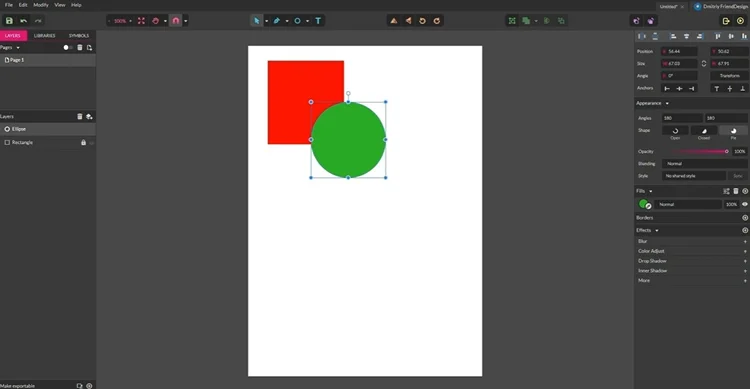Collapse the Appearance section

click(667, 103)
